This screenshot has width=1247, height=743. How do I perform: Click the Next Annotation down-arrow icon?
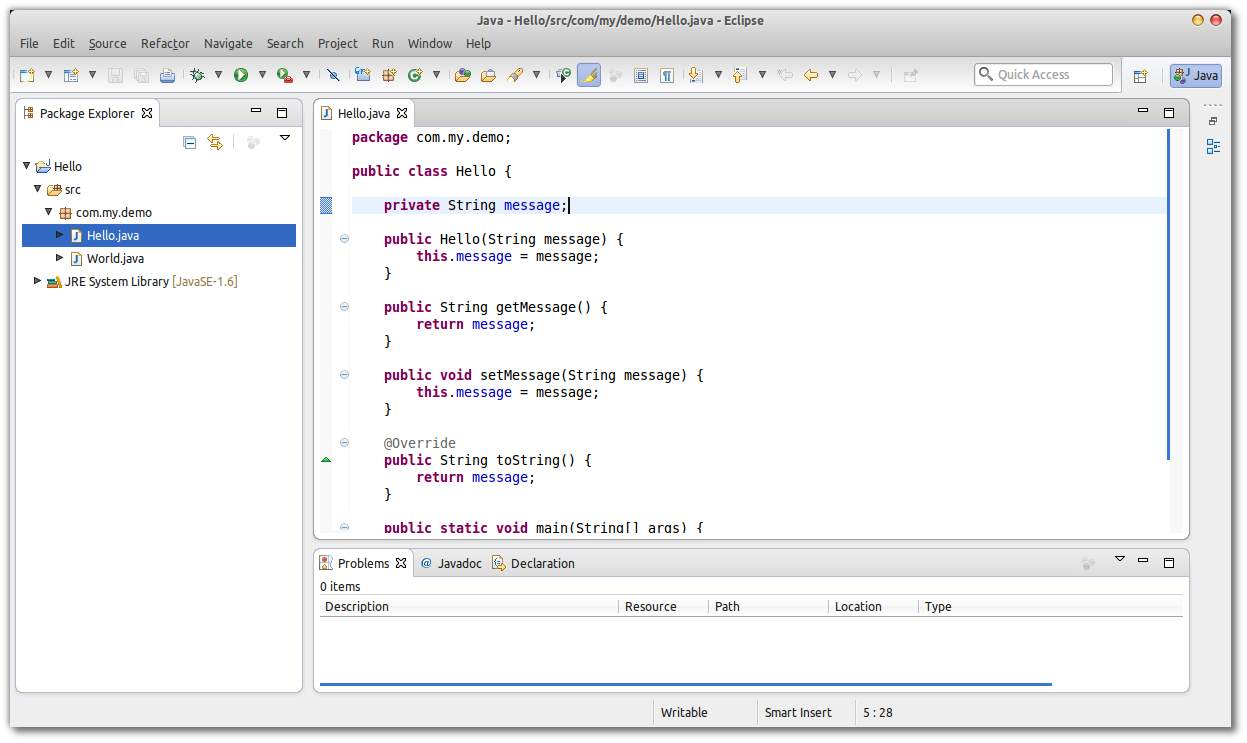696,75
